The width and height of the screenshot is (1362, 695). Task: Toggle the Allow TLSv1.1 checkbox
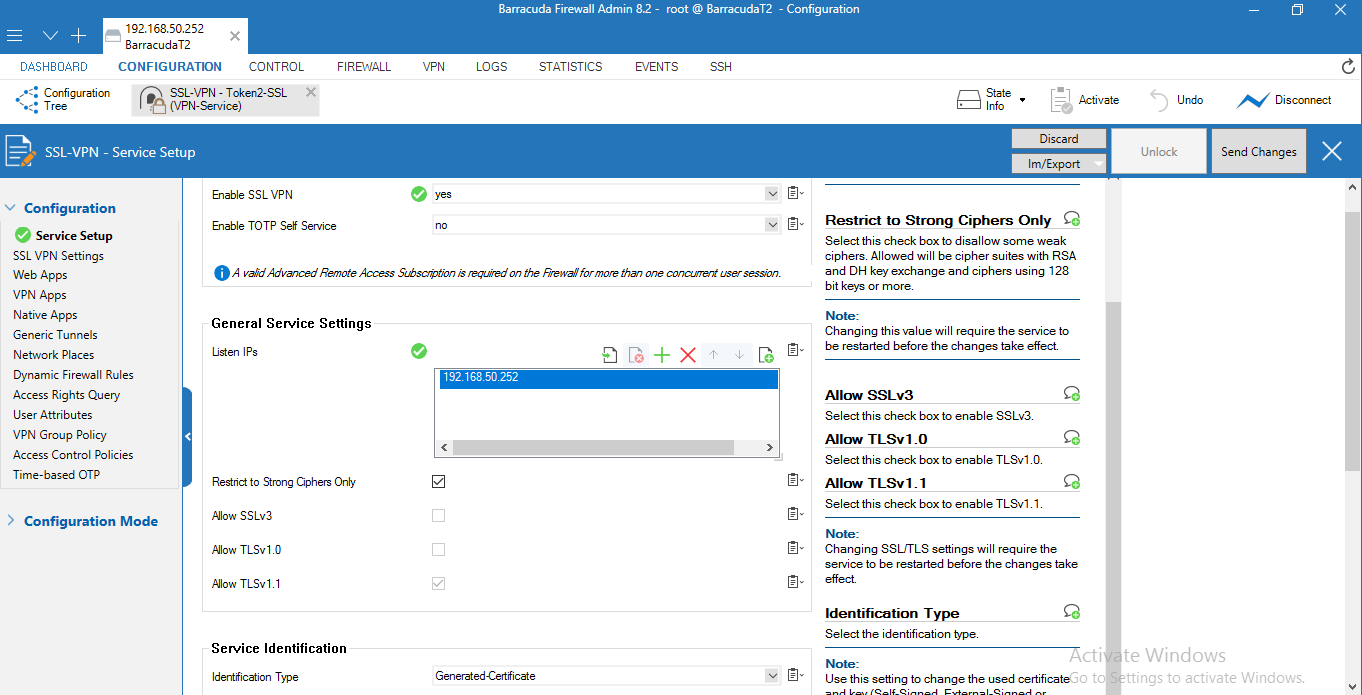pyautogui.click(x=438, y=584)
